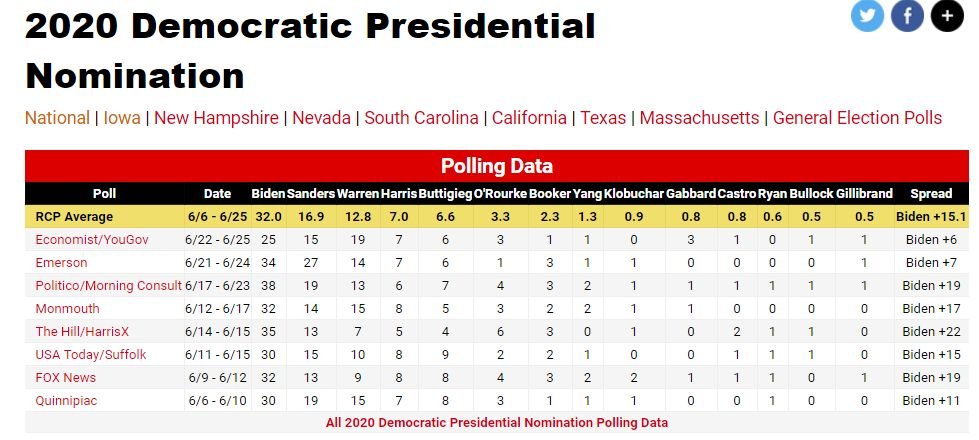View all 2020 Democratic nomination polling data
The image size is (979, 440).
(x=496, y=422)
